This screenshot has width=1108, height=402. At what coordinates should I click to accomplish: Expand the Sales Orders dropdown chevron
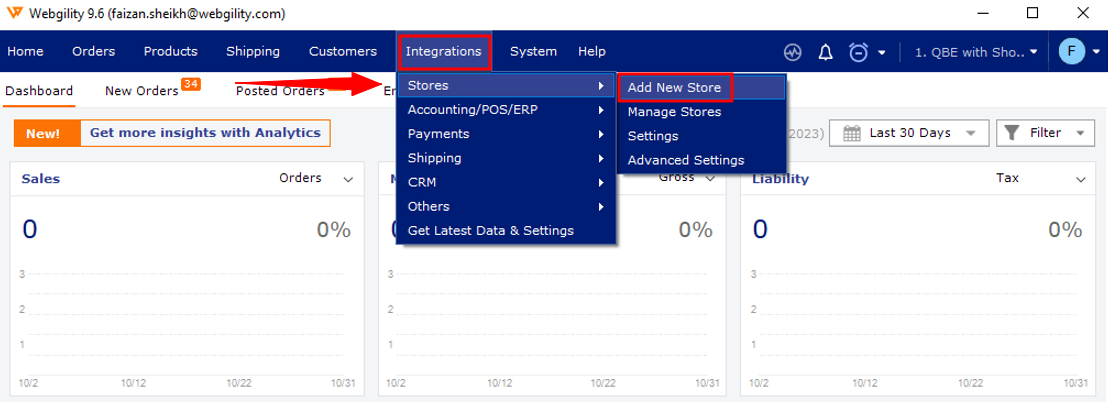348,179
